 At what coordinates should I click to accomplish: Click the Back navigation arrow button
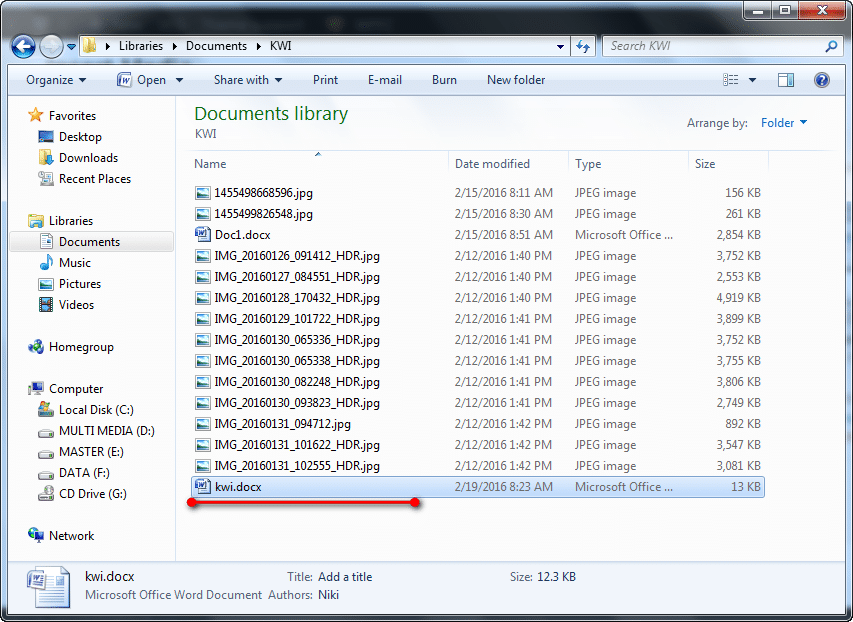click(x=23, y=47)
